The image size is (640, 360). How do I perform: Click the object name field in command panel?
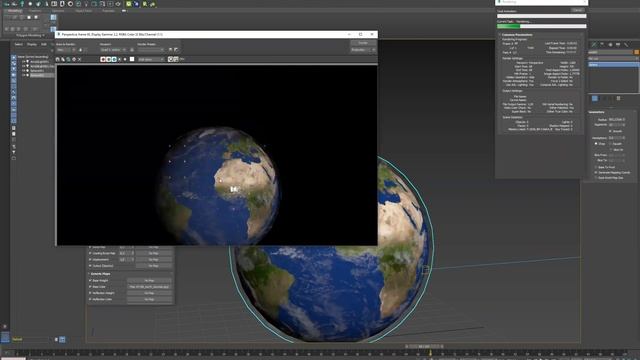[610, 52]
